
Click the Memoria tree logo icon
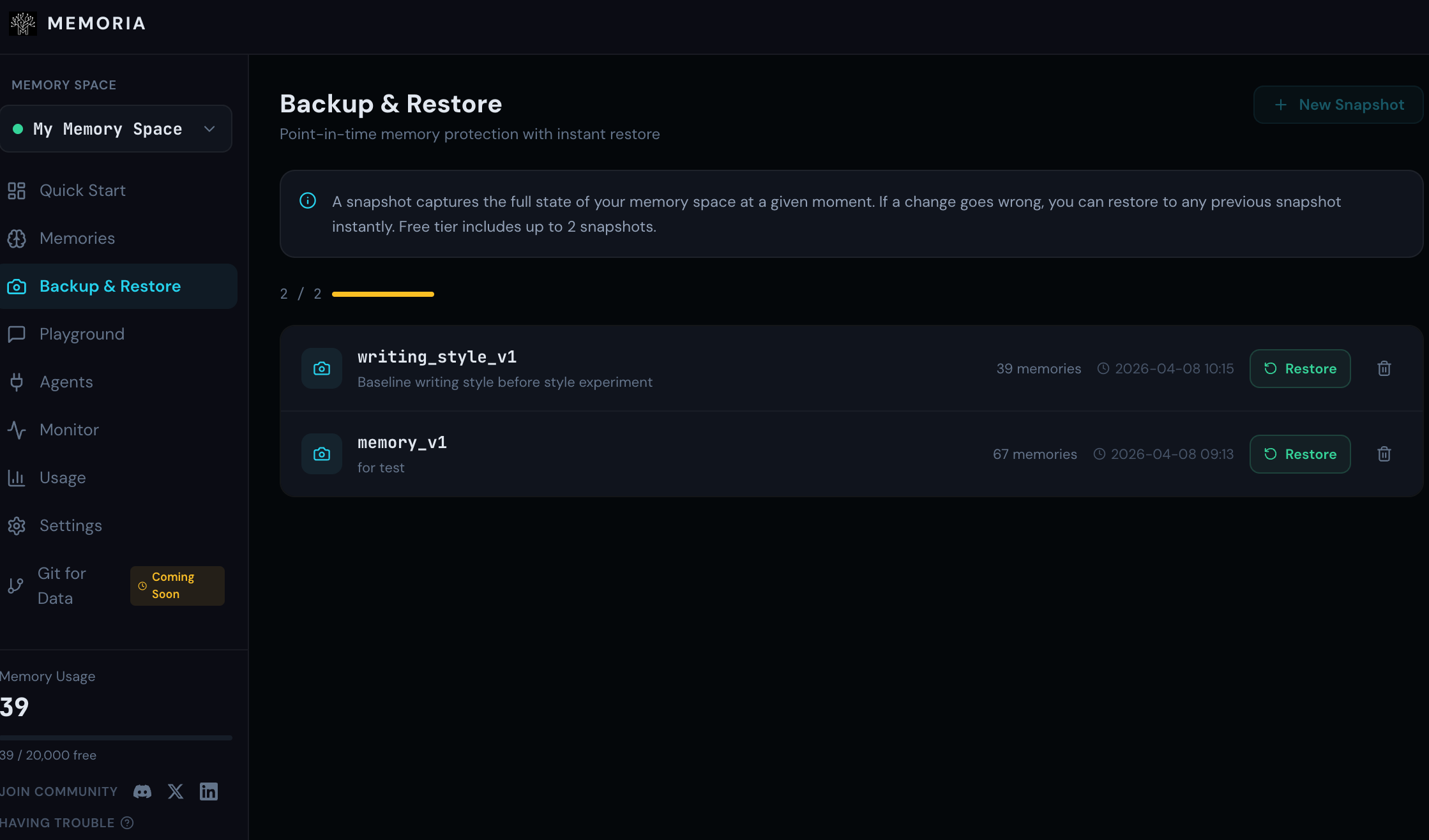(x=23, y=24)
